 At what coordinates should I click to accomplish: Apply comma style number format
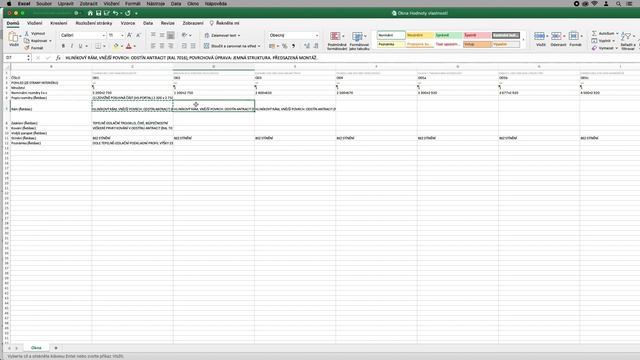(293, 46)
